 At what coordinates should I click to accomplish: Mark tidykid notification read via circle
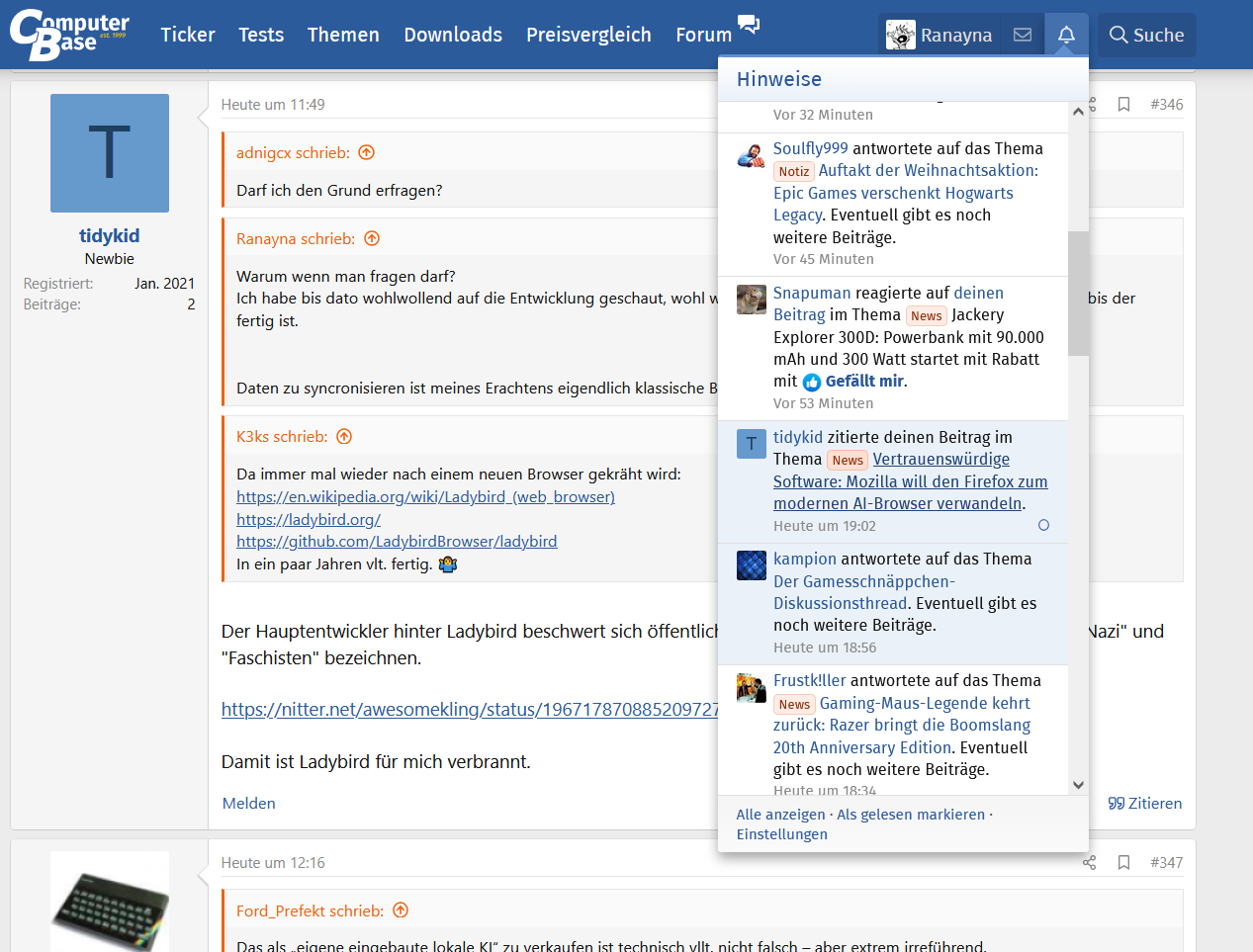coord(1043,525)
